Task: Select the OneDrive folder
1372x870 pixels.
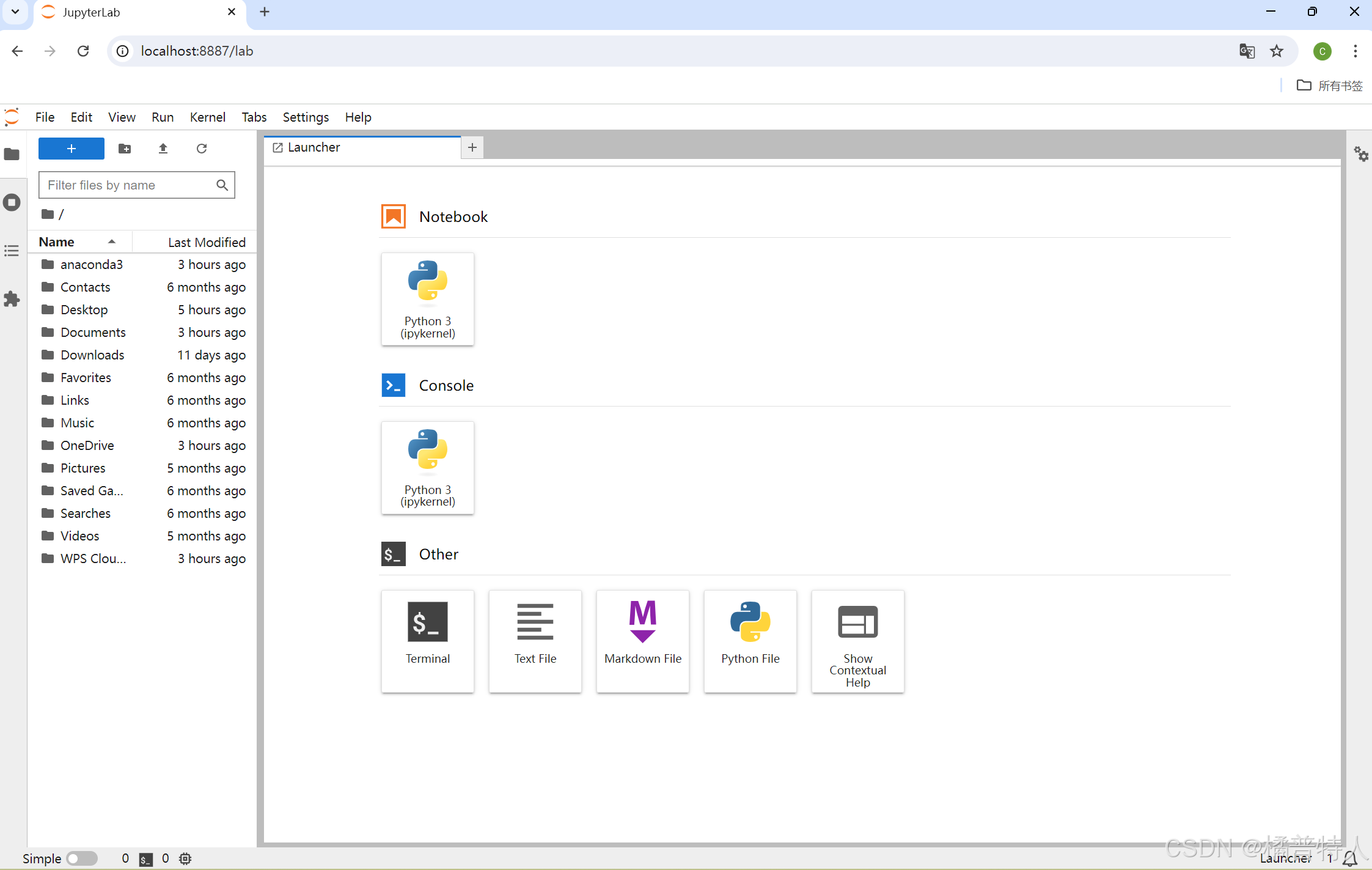Action: (x=142, y=445)
